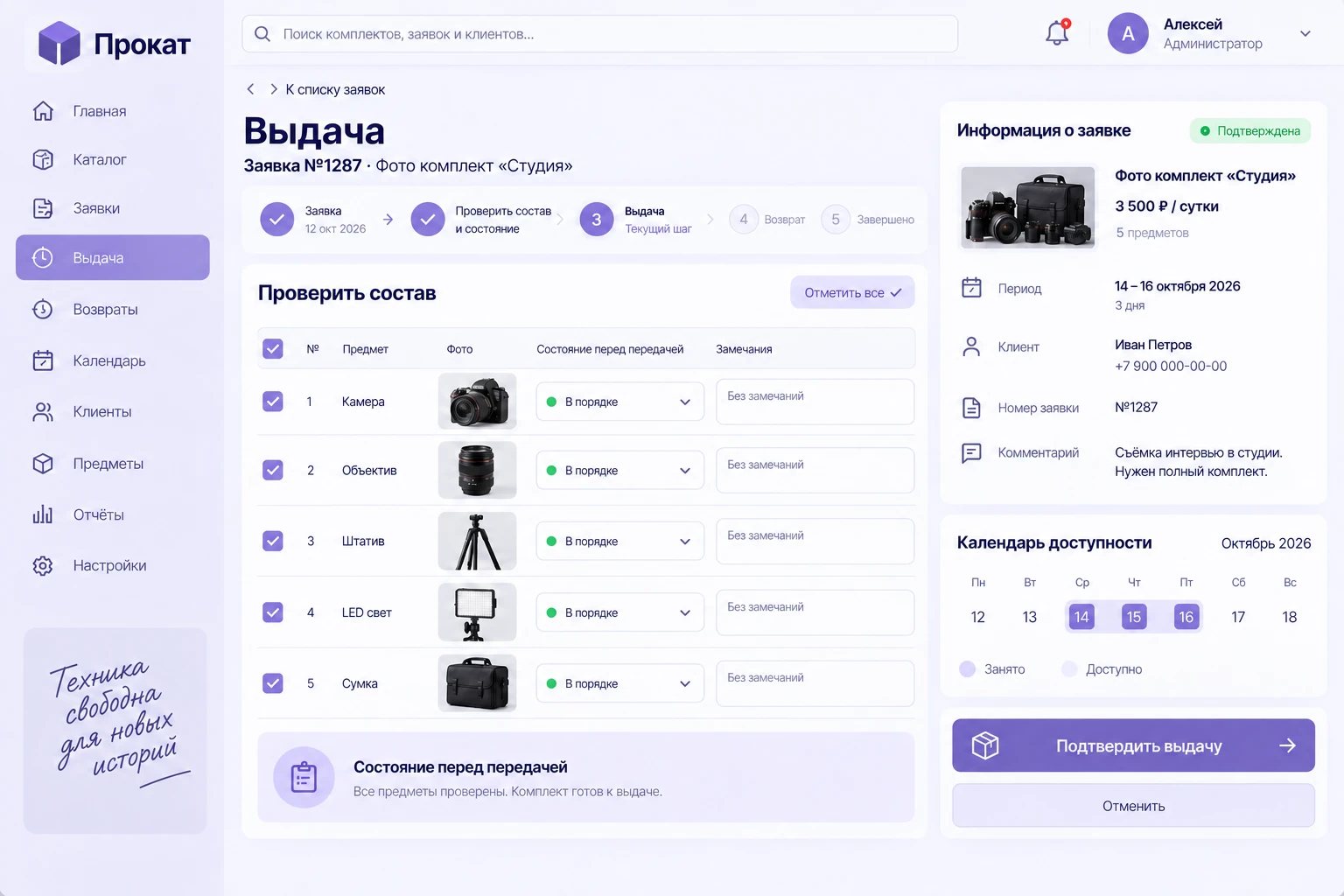Click the Отменить button

(x=1133, y=806)
